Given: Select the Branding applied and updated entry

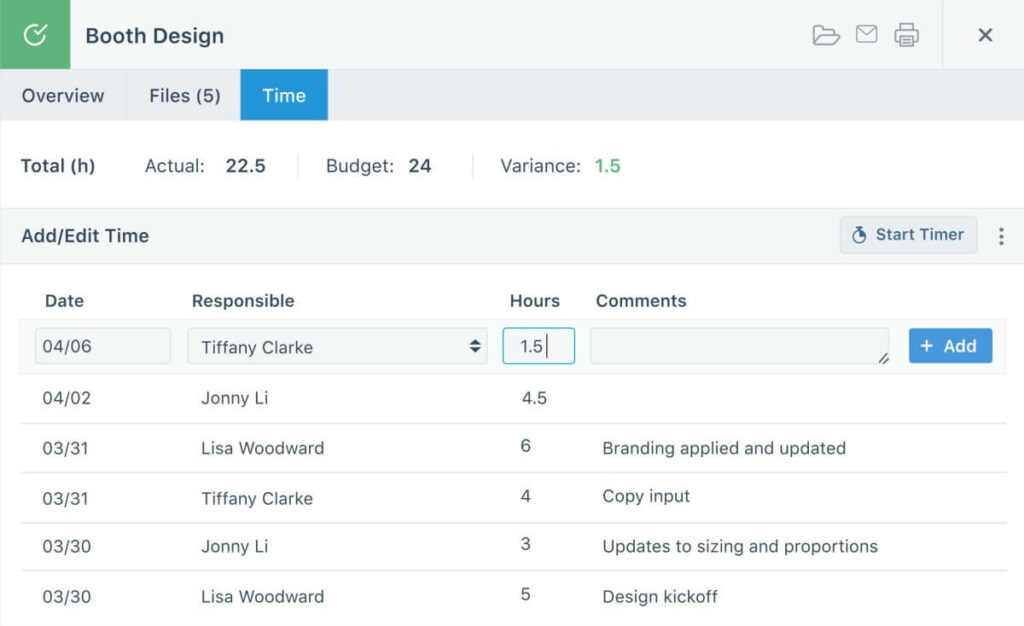Looking at the screenshot, I should point(723,448).
